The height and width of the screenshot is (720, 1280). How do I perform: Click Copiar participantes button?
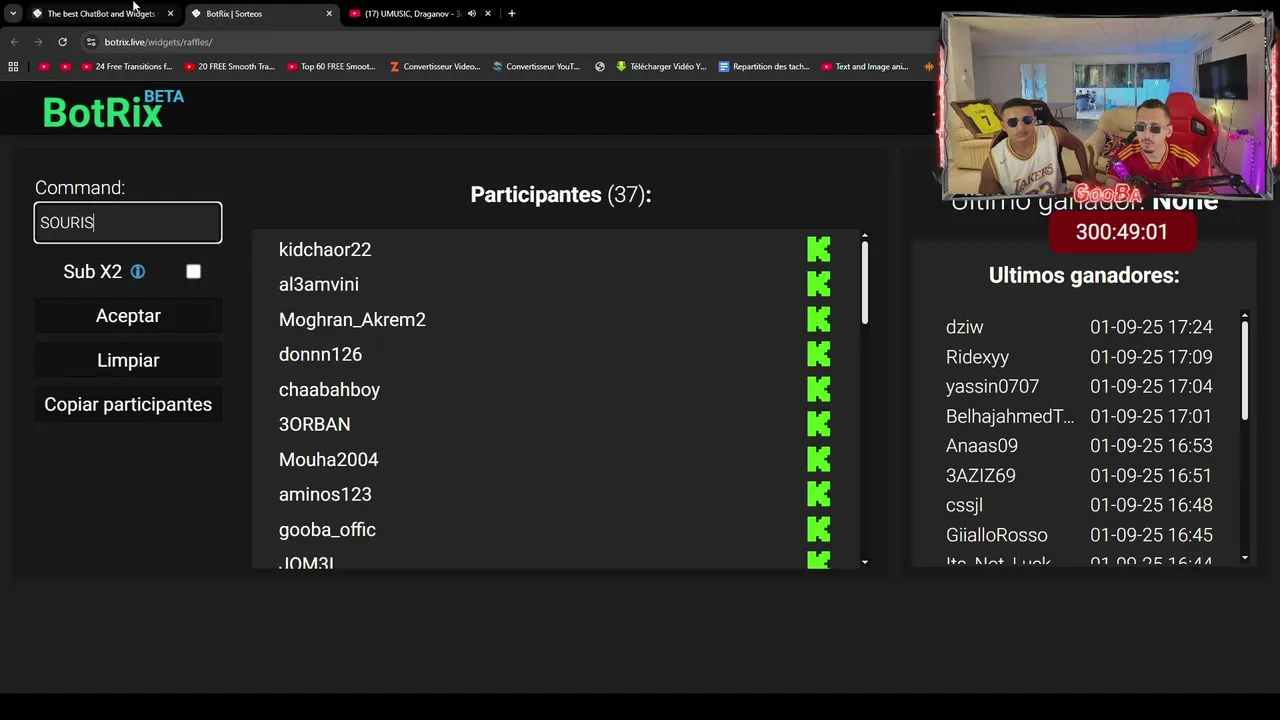128,405
